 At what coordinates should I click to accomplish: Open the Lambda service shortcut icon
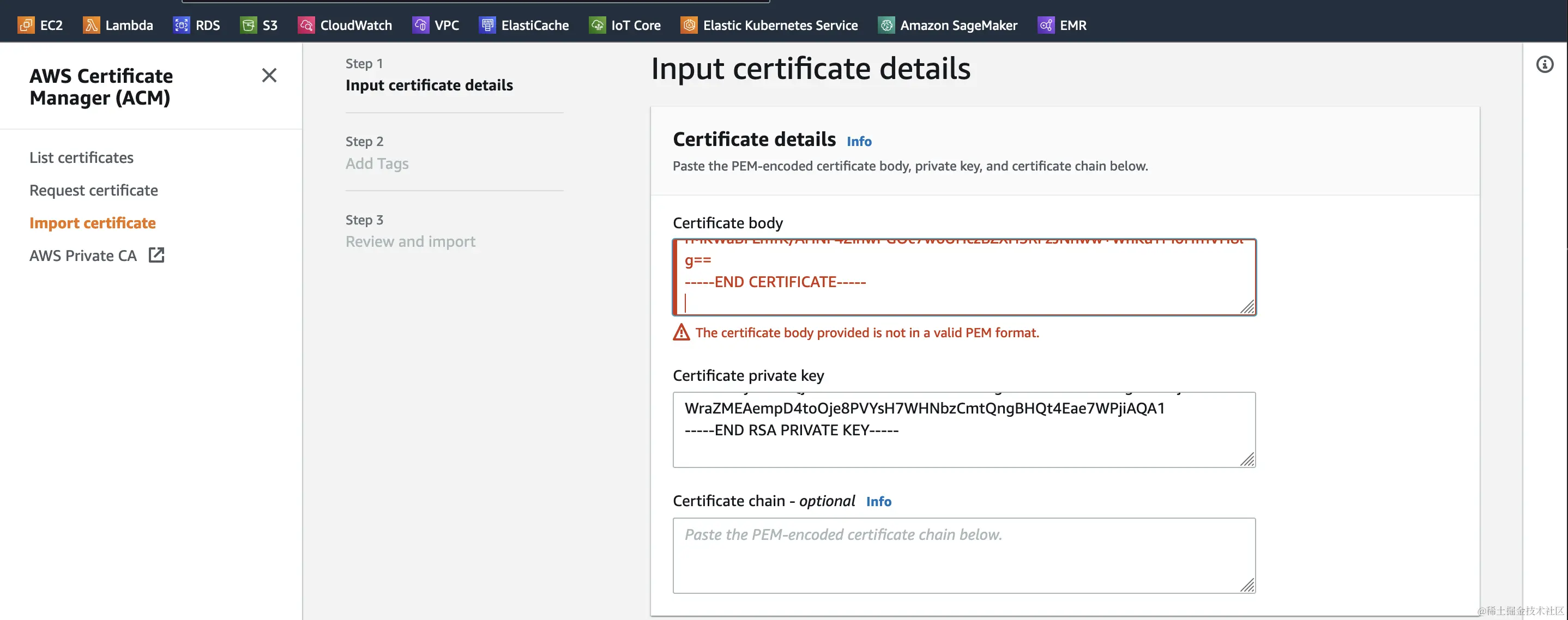91,25
